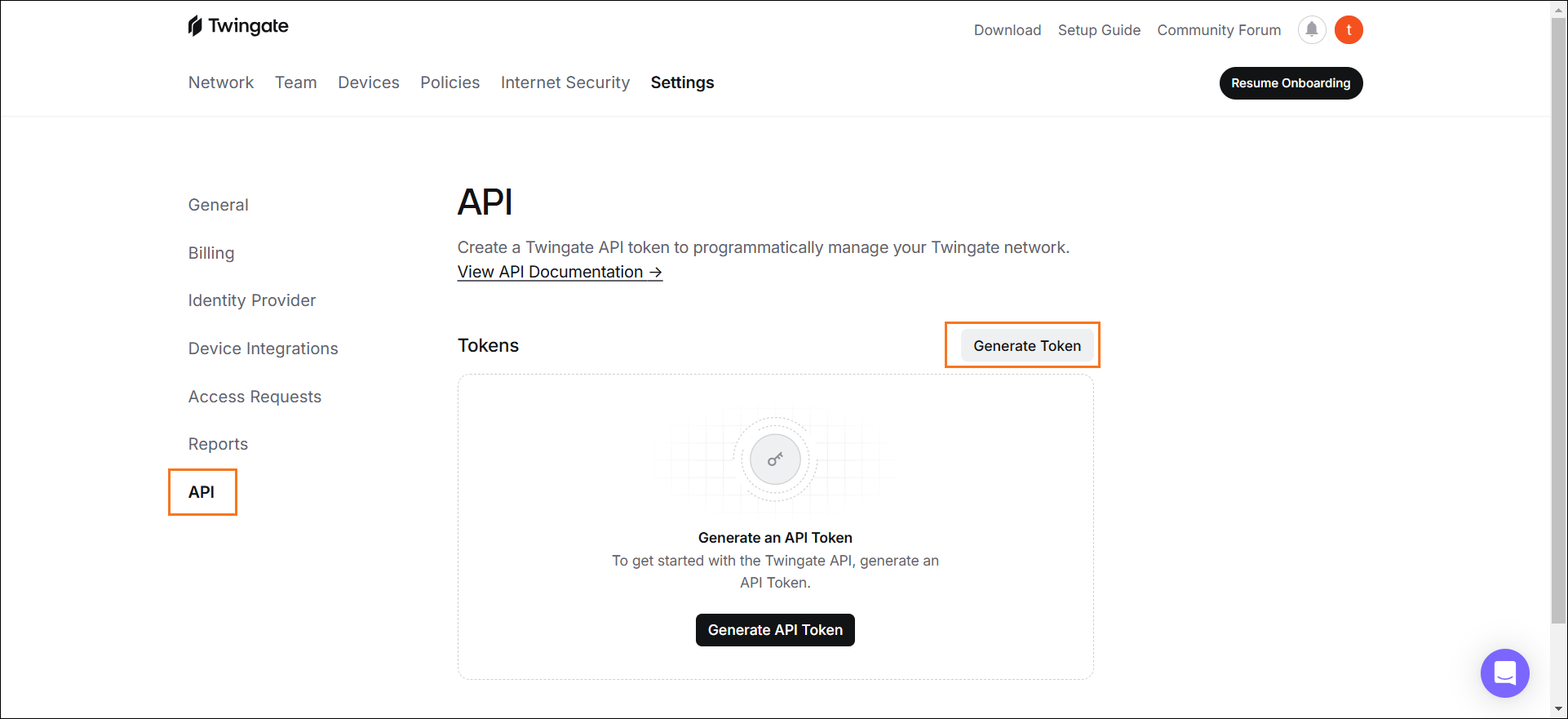Open the View API Documentation link
Screen dimensions: 1568x719
[x=560, y=272]
